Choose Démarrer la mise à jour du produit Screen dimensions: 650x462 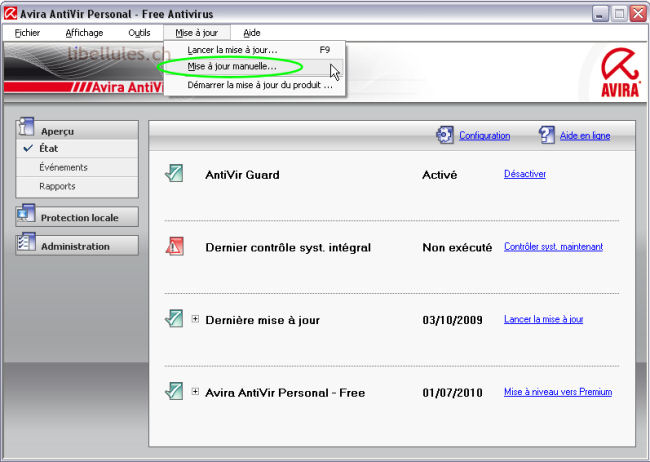(255, 85)
